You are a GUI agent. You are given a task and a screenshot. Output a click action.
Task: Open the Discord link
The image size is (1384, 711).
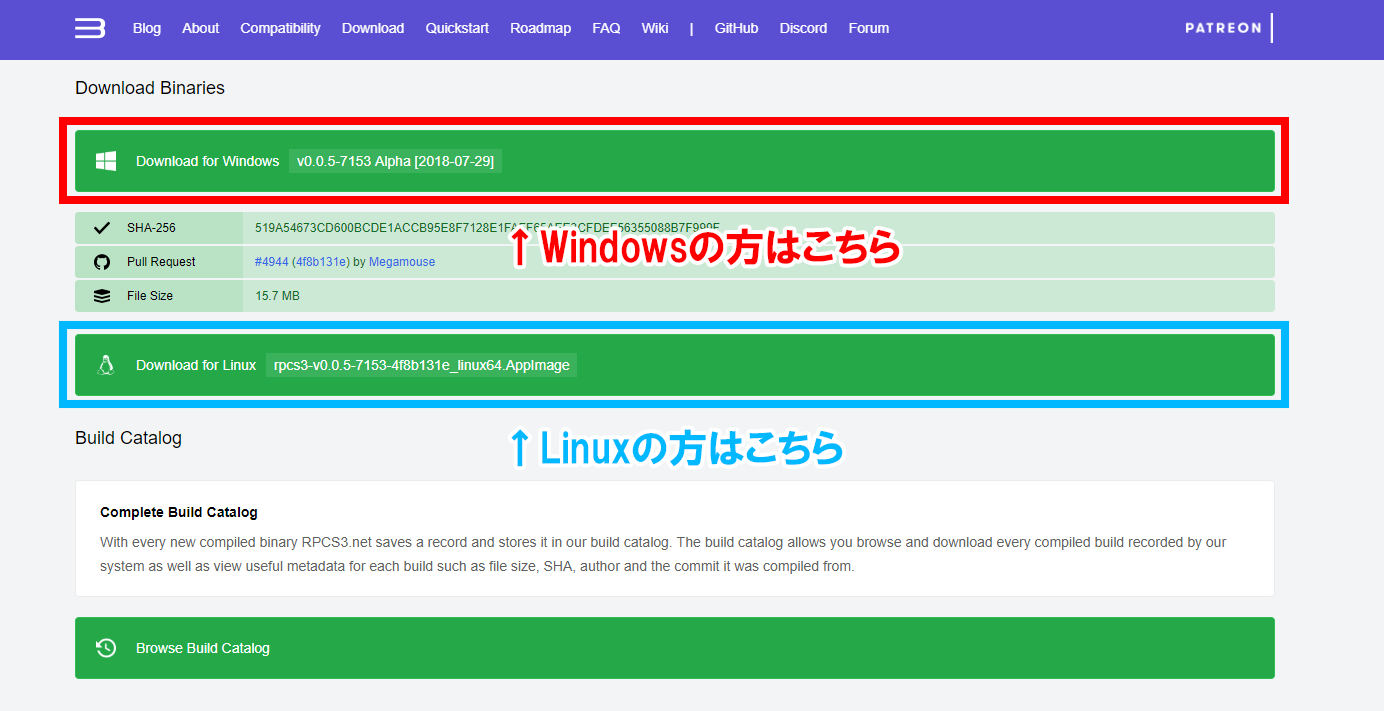(803, 28)
